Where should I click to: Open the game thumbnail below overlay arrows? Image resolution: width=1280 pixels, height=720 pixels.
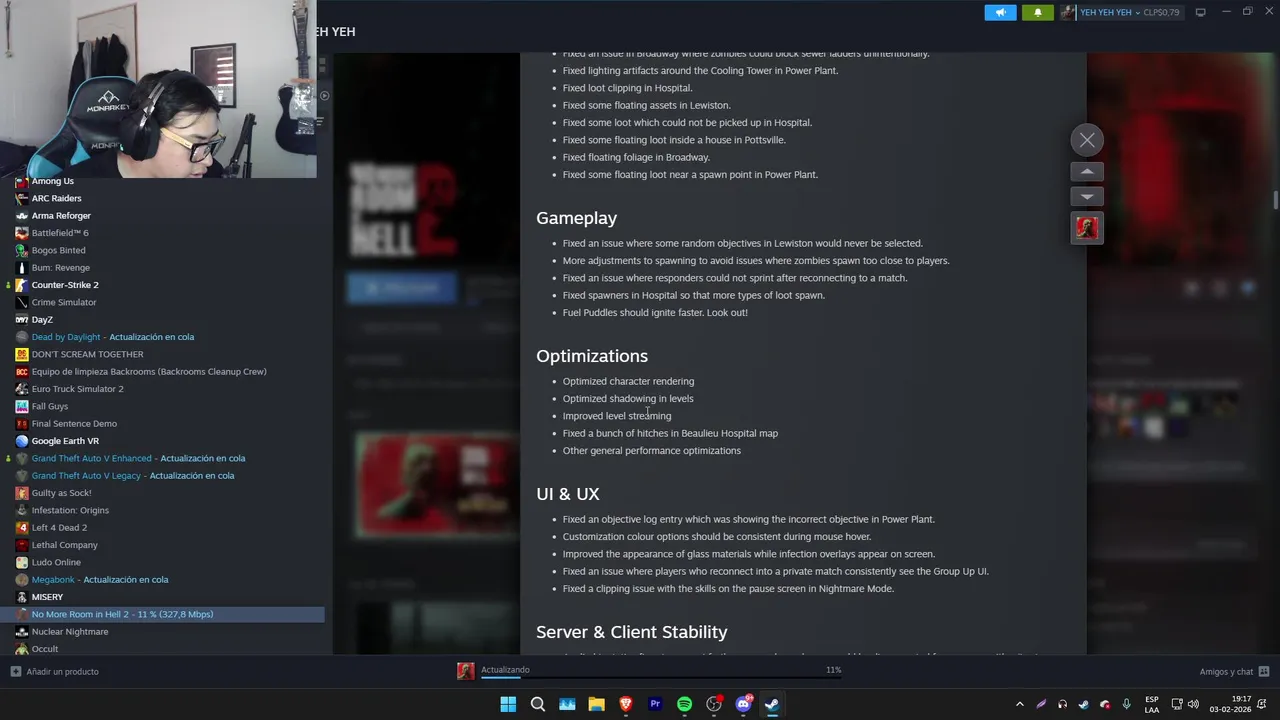point(1087,228)
